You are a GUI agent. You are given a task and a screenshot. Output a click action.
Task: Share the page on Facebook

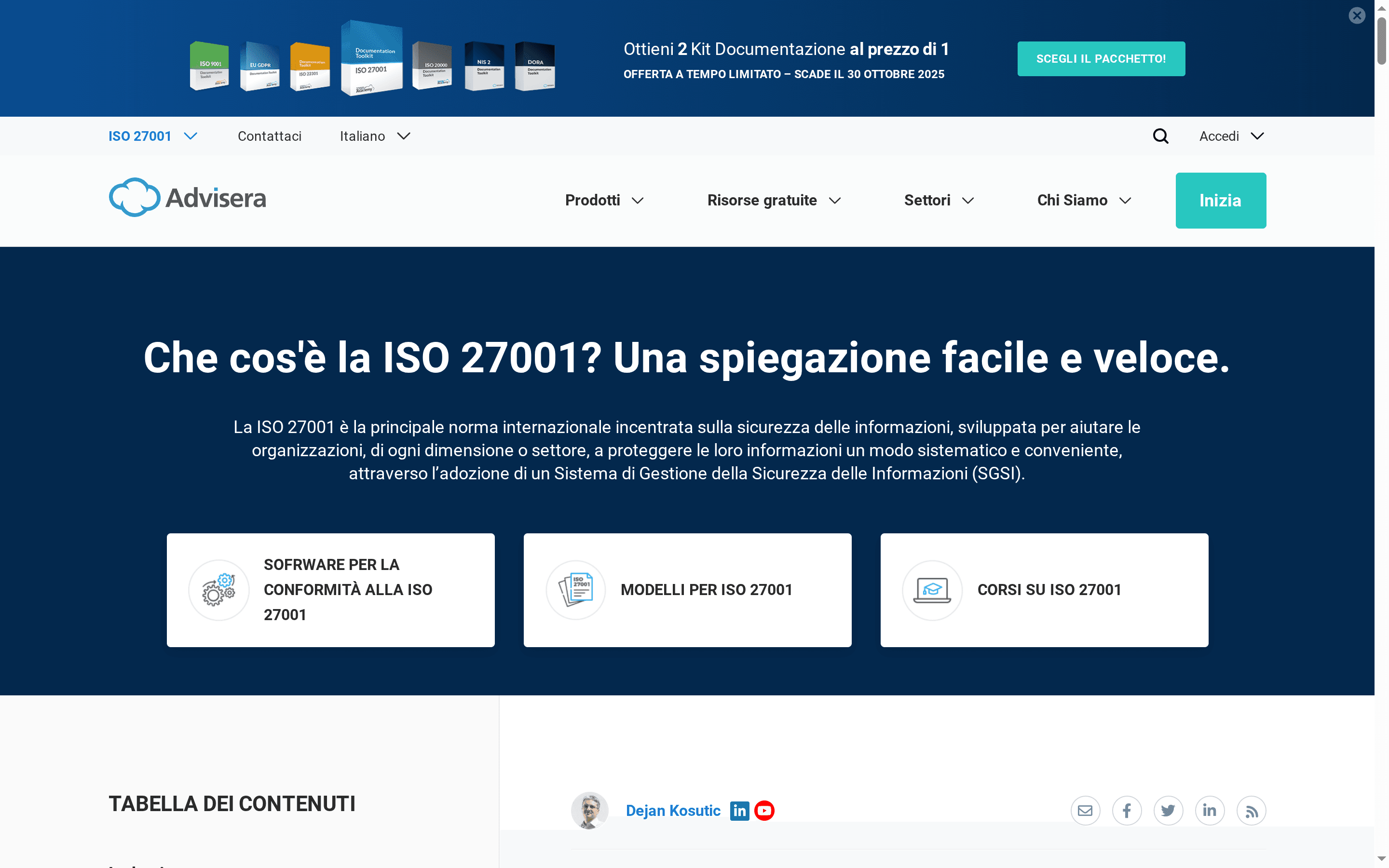pyautogui.click(x=1127, y=810)
